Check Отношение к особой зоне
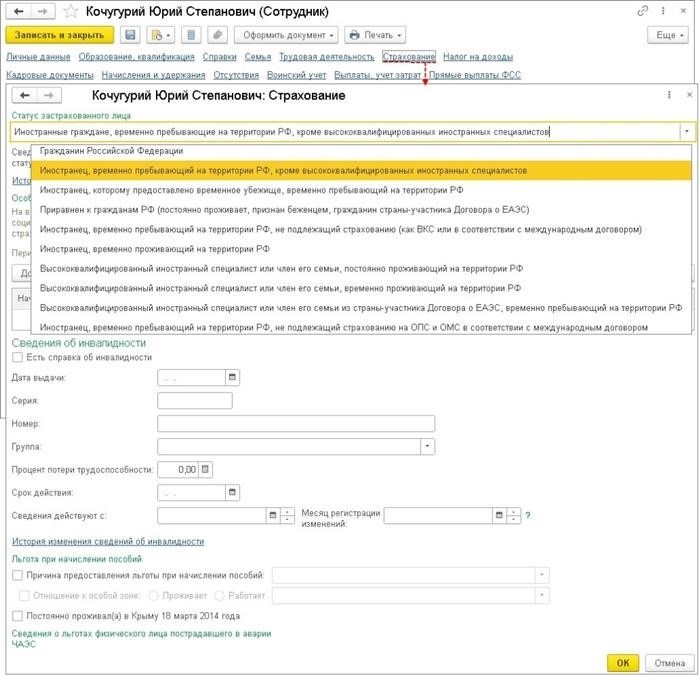 click(24, 595)
